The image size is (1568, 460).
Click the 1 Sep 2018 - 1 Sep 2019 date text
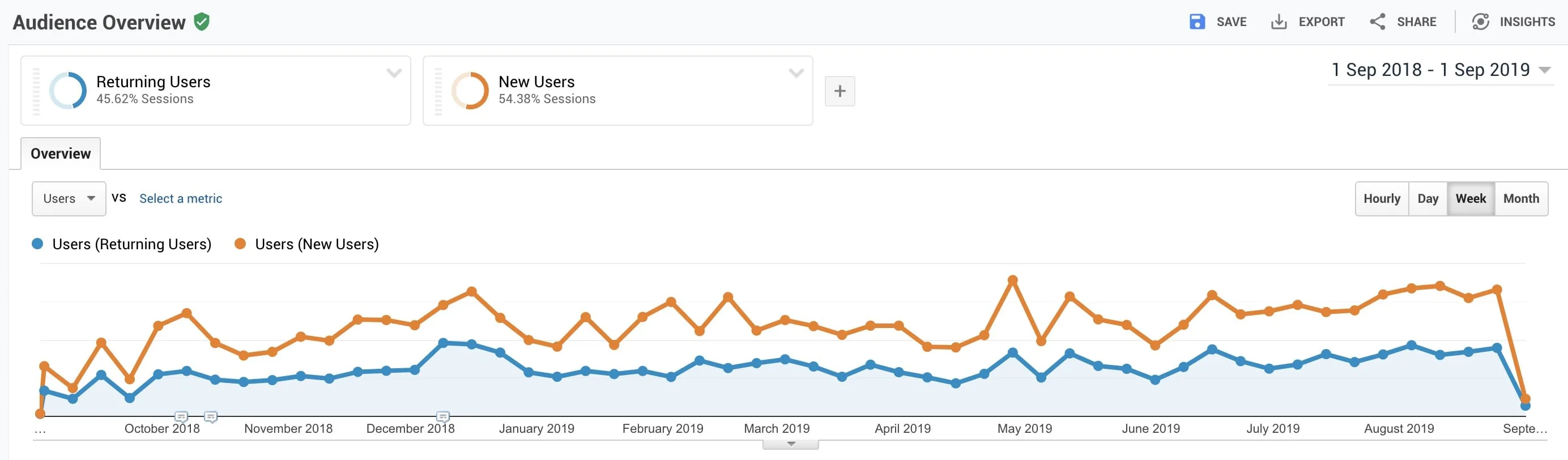coord(1430,70)
